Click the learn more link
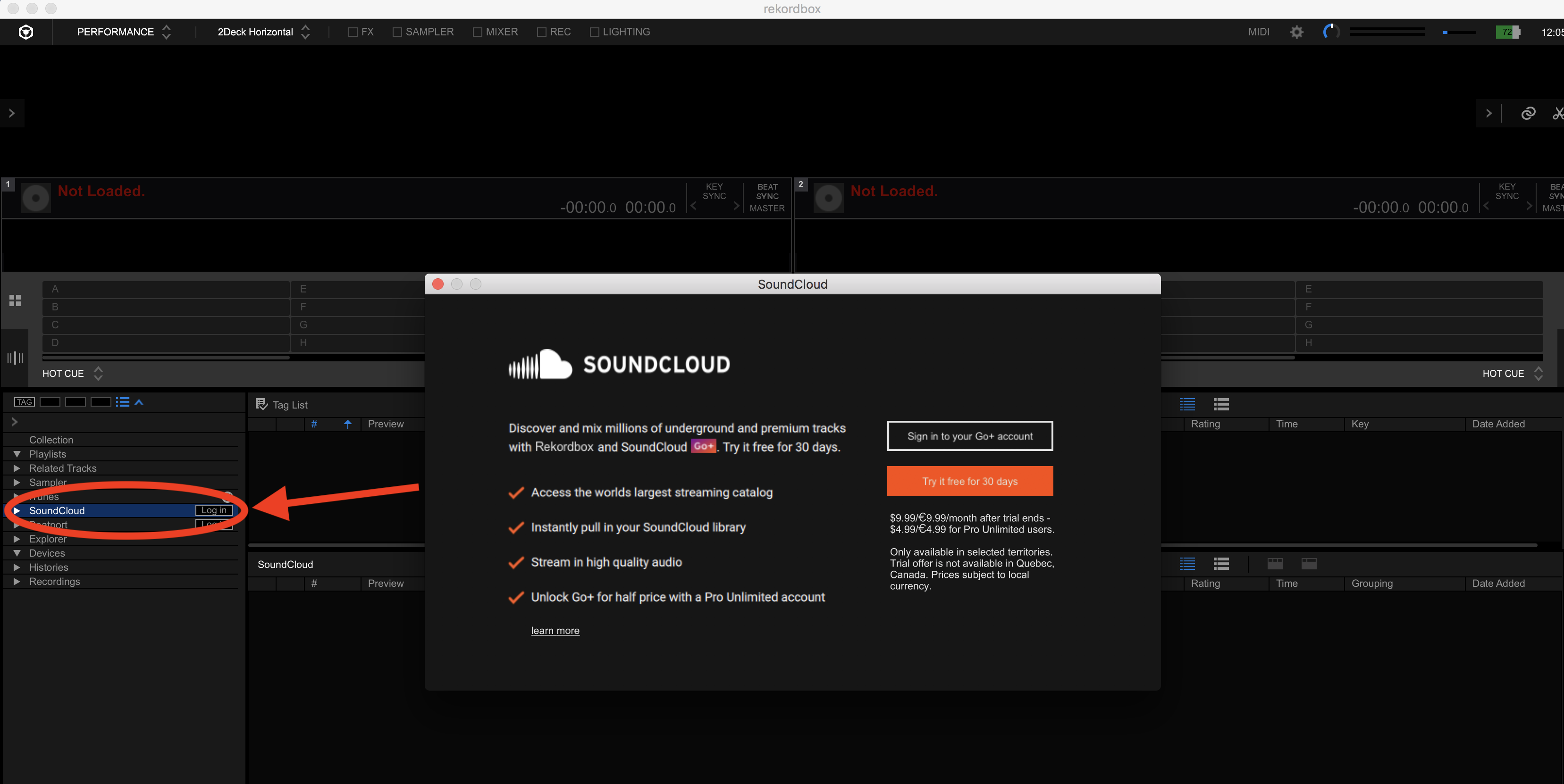Viewport: 1564px width, 784px height. [x=554, y=630]
